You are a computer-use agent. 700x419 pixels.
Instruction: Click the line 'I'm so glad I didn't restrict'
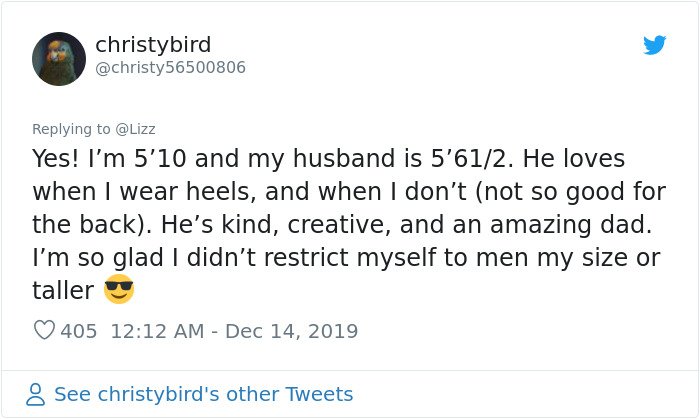pos(346,257)
